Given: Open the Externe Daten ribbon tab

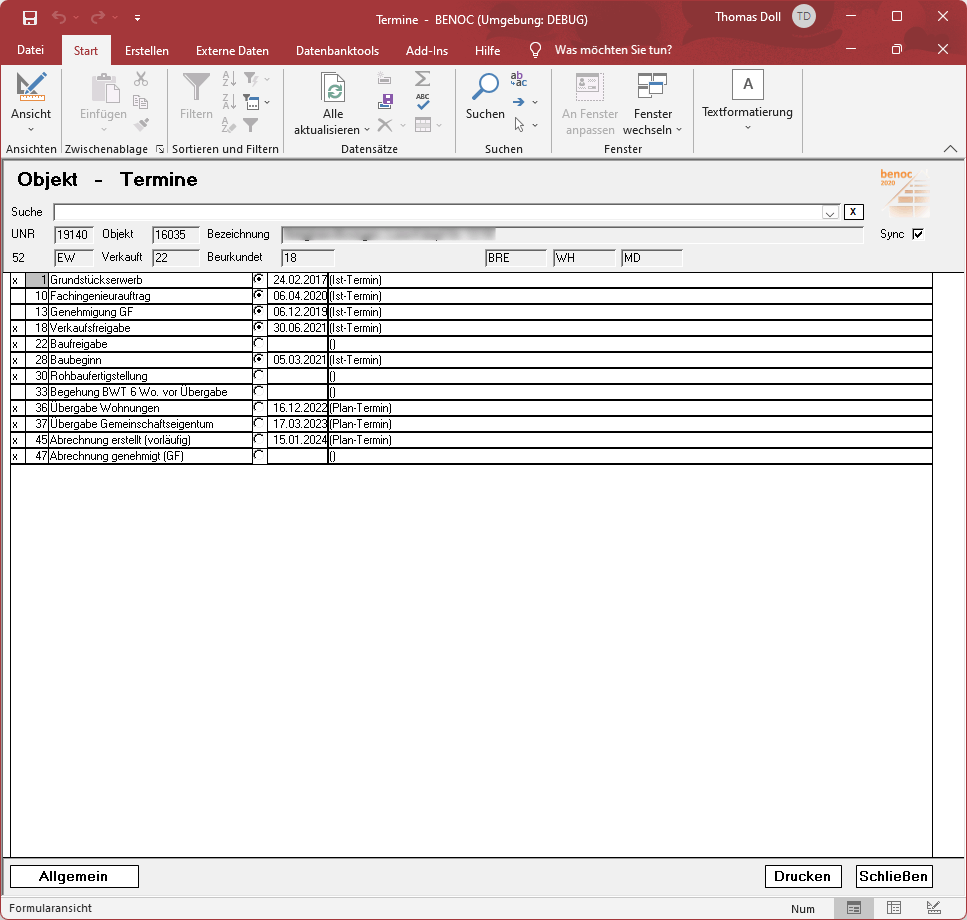Looking at the screenshot, I should pos(232,50).
